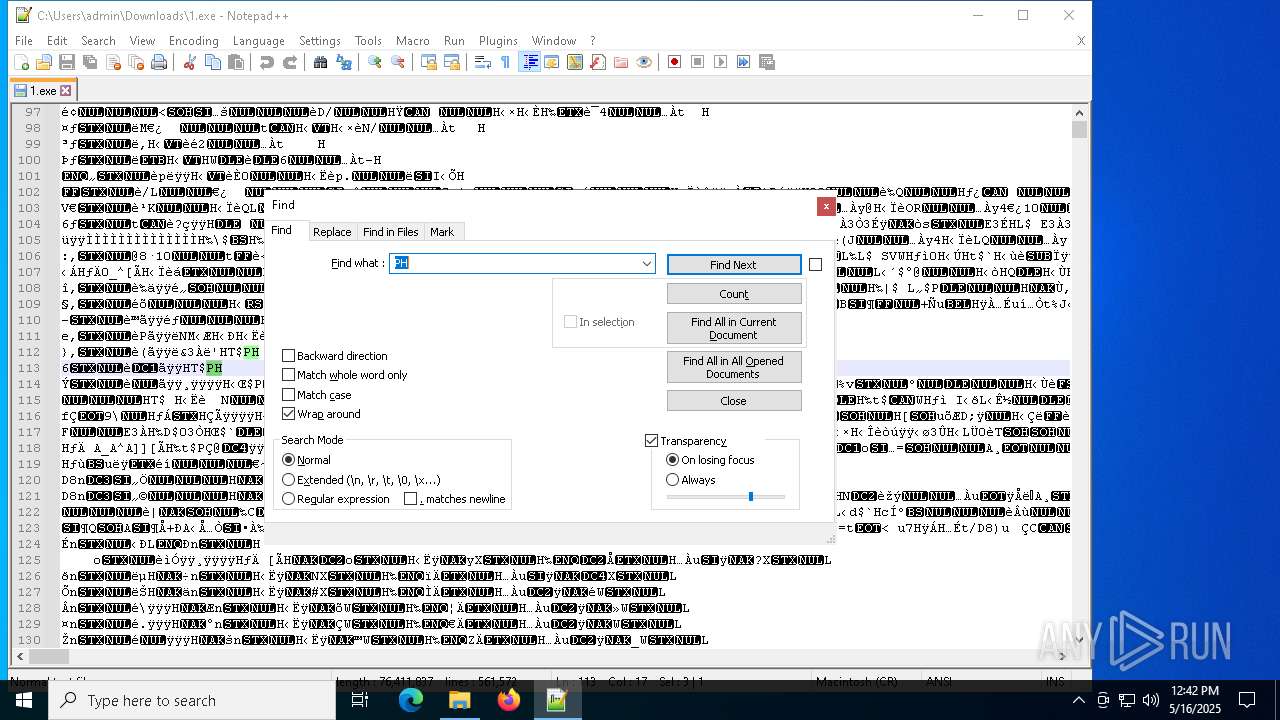The height and width of the screenshot is (720, 1280).
Task: Click Find All in Current Document
Action: (734, 328)
